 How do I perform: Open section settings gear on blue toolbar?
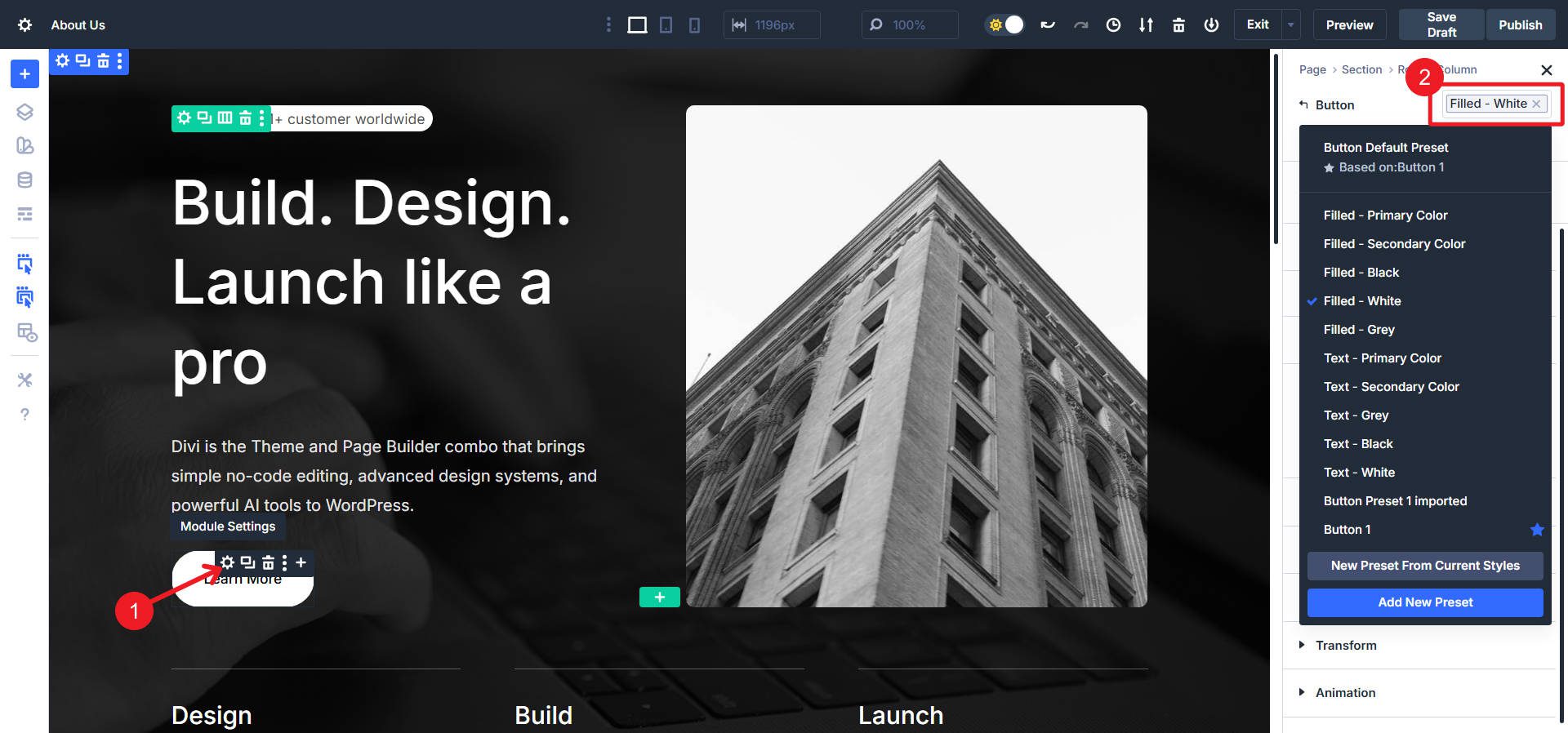[63, 60]
